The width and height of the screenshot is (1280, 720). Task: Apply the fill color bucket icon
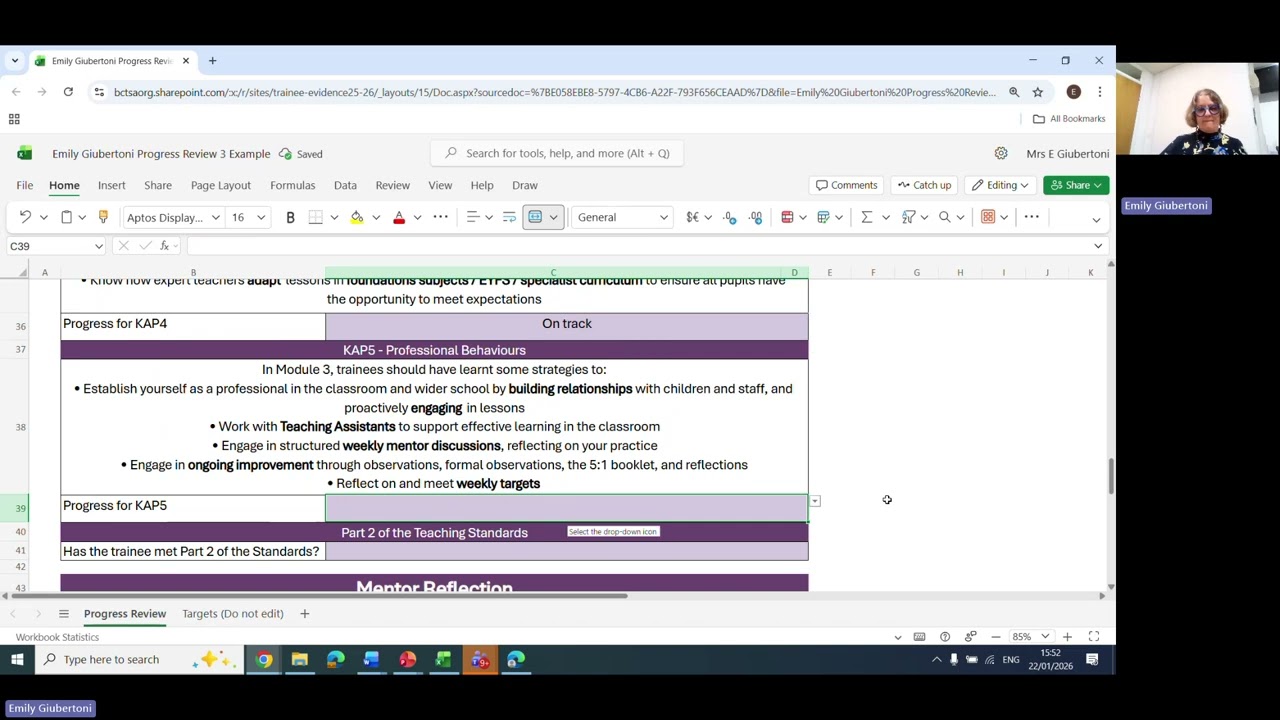click(357, 217)
